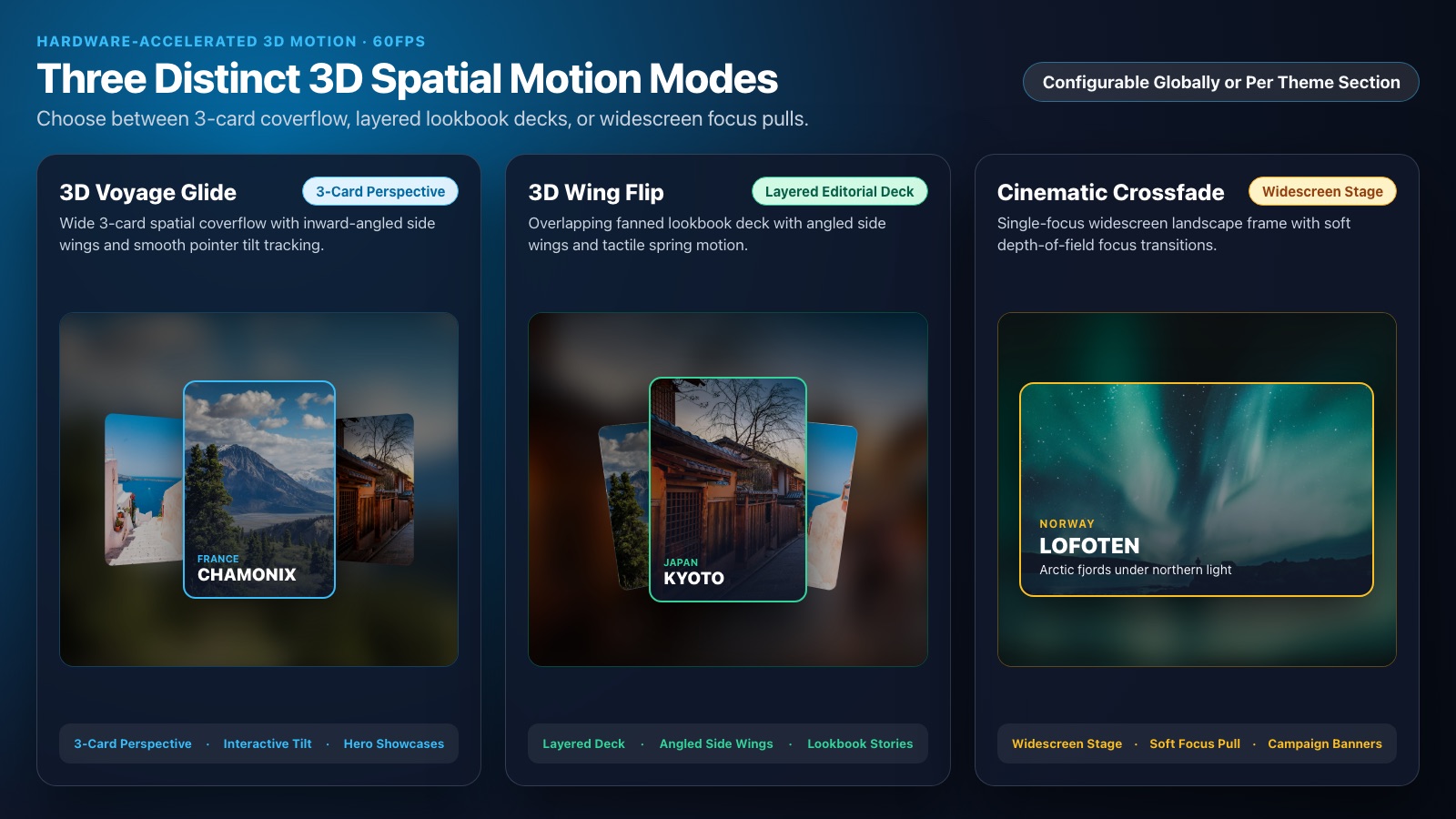Click the Widescreen Stage footer tag
Screen dimensions: 1456x819
point(1067,743)
